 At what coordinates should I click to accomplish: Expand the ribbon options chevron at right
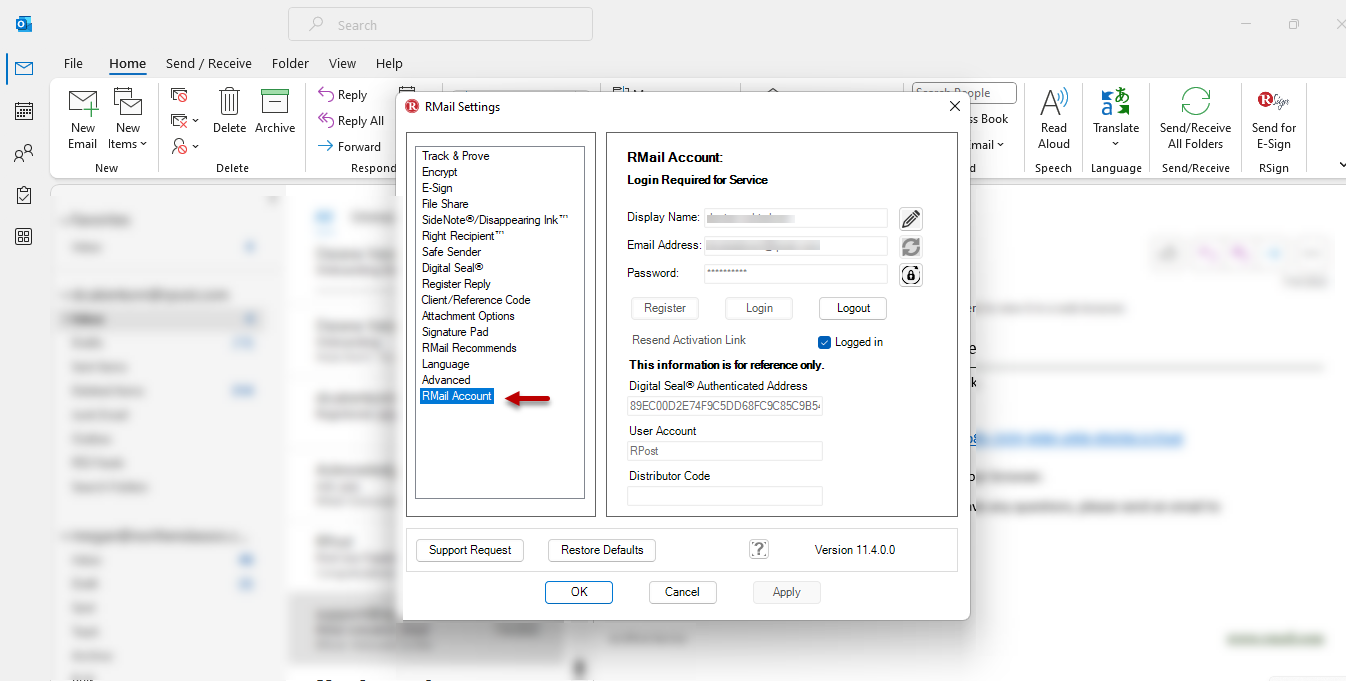click(1341, 165)
